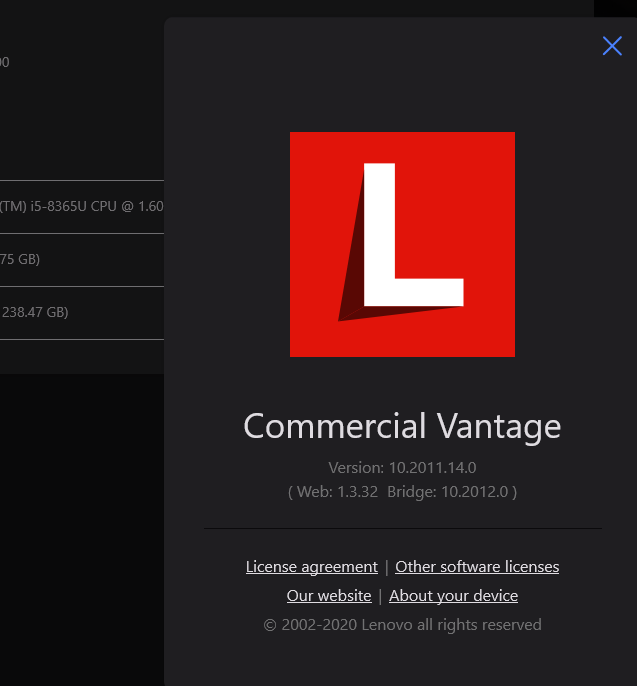Open Other software licenses link
Viewport: 637px width, 686px height.
477,567
